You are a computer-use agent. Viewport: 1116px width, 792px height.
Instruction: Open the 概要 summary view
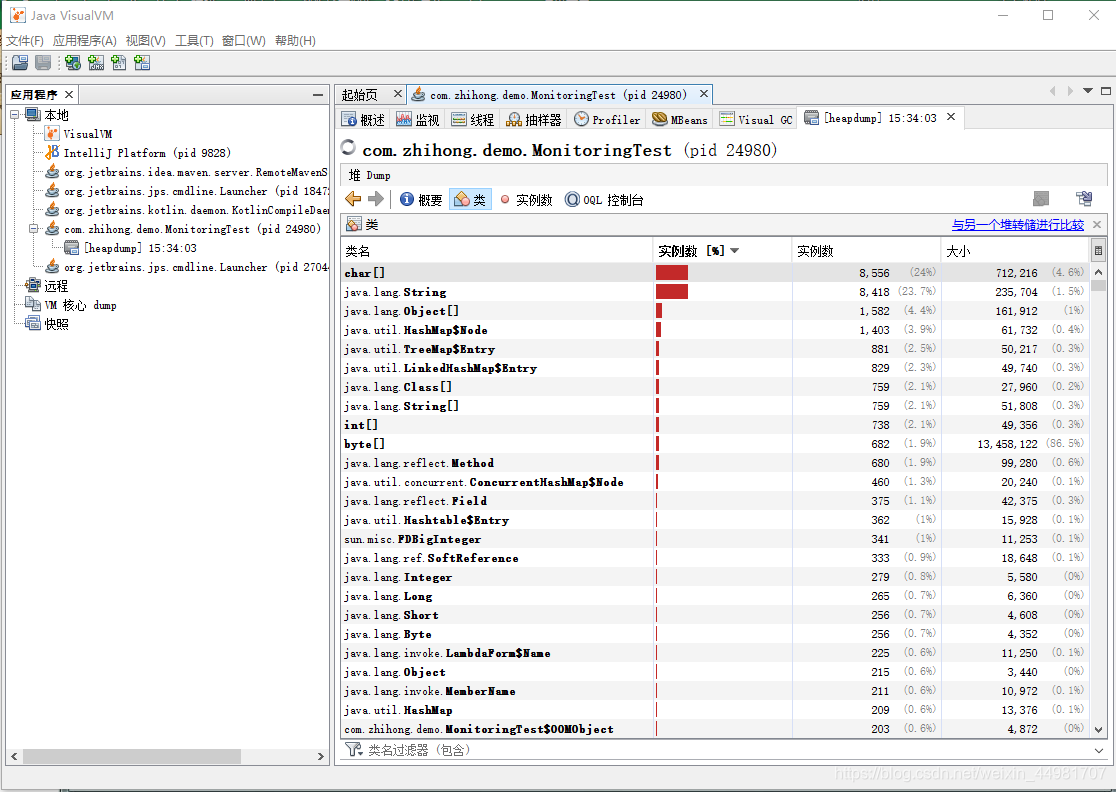pos(421,200)
